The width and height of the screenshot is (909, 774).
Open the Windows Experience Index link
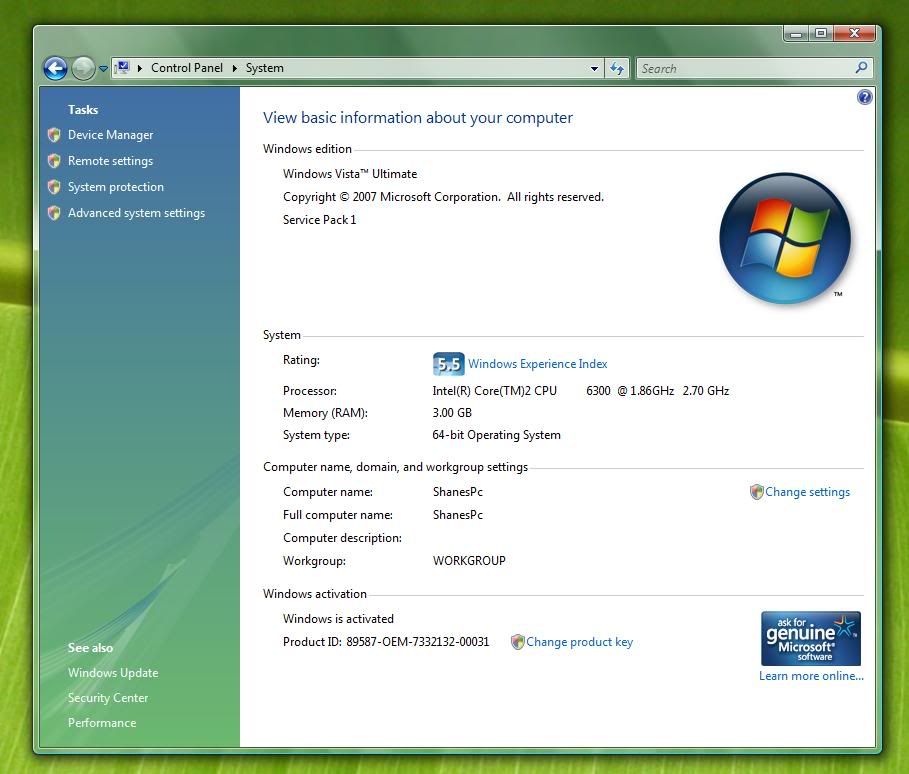click(537, 364)
